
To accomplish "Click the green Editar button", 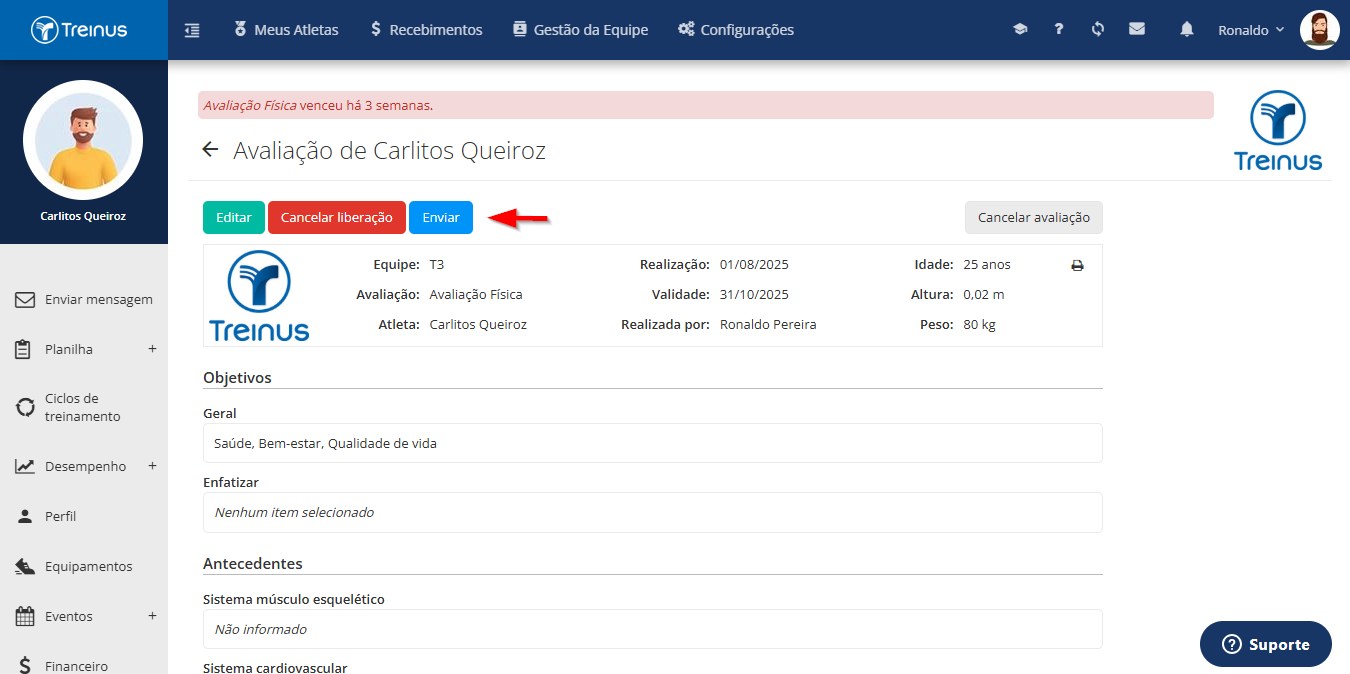I will (234, 217).
